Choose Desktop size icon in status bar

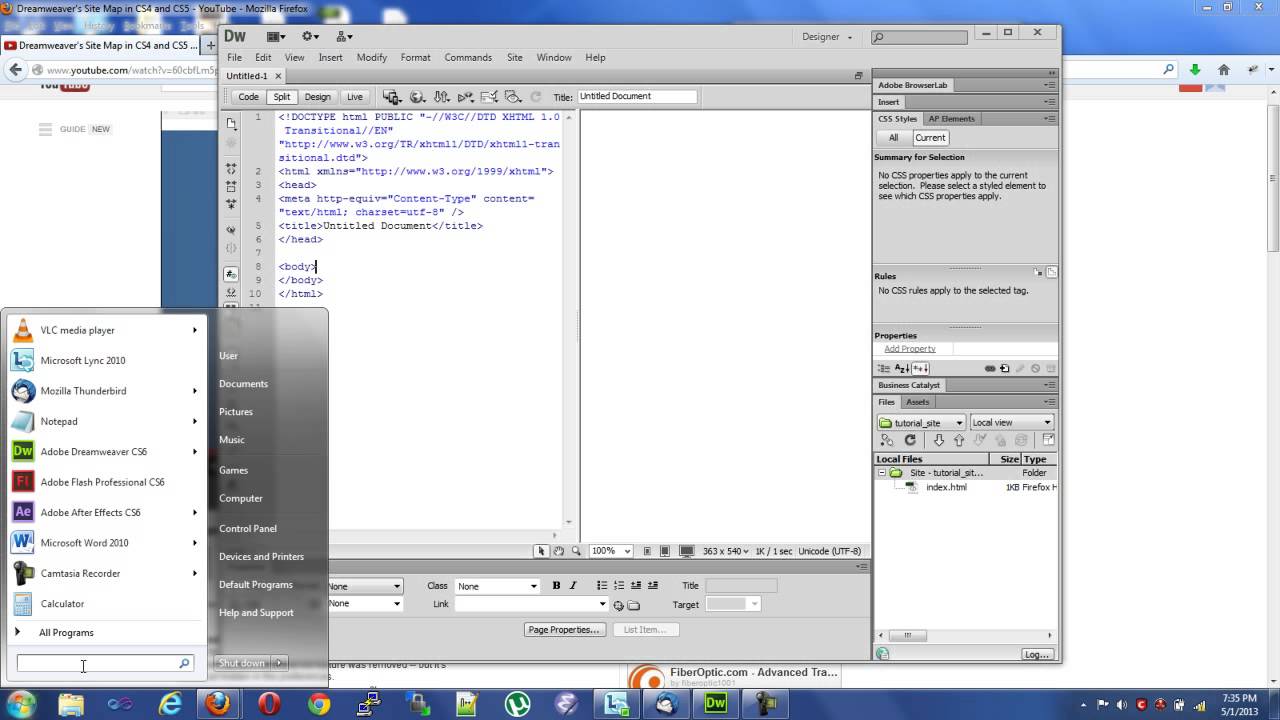(x=687, y=551)
